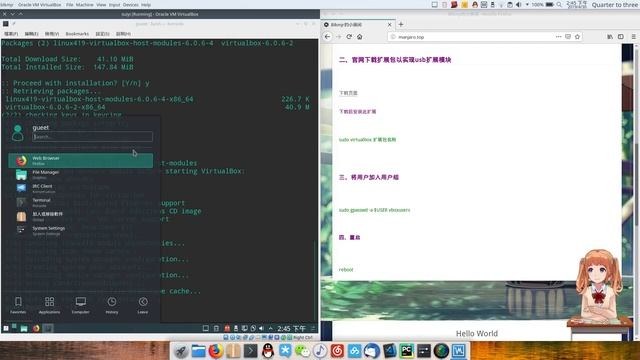Open the Input menu in VirtualBox menubar
640x360 pixels.
[114, 5]
